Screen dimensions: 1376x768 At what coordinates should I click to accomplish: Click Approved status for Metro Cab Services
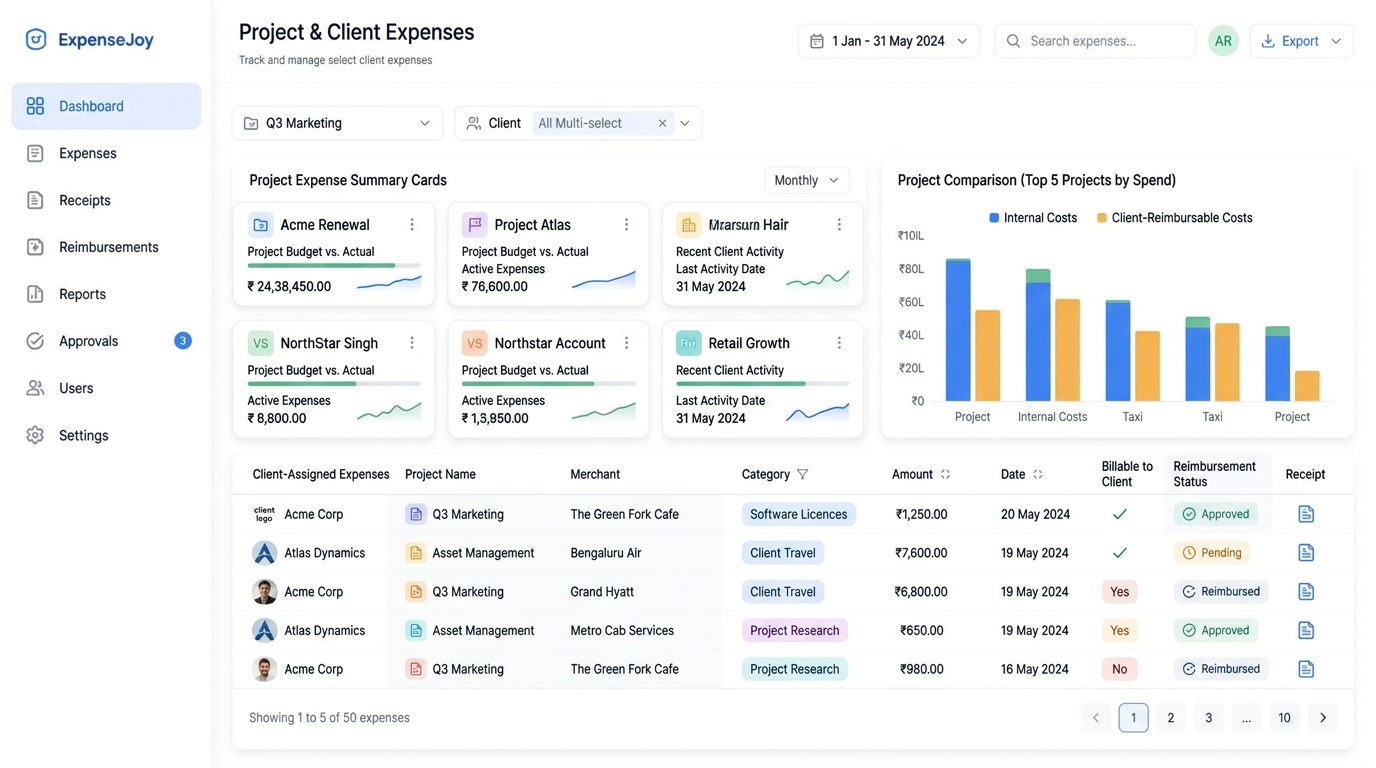pos(1216,631)
